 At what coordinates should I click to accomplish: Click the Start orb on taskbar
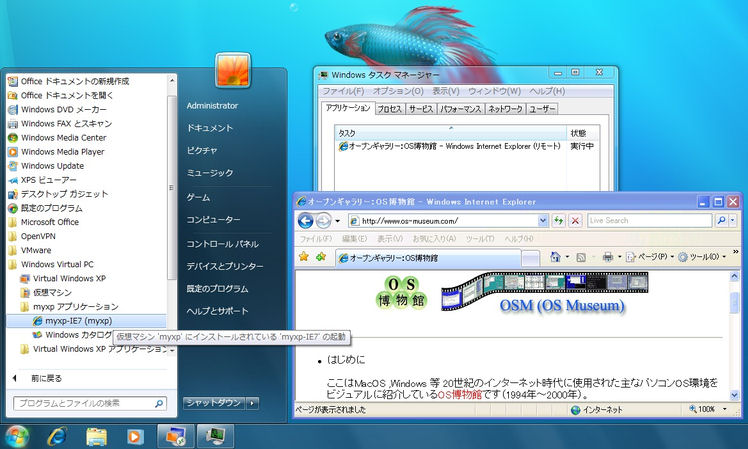point(17,436)
